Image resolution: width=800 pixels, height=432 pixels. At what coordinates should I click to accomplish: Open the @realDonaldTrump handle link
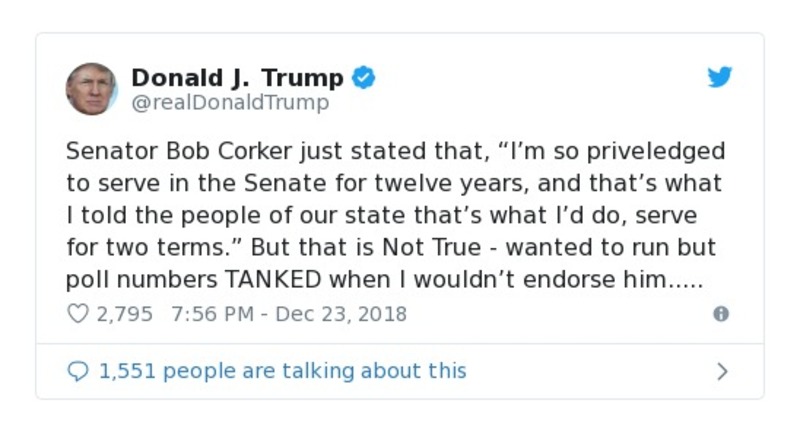(x=230, y=103)
